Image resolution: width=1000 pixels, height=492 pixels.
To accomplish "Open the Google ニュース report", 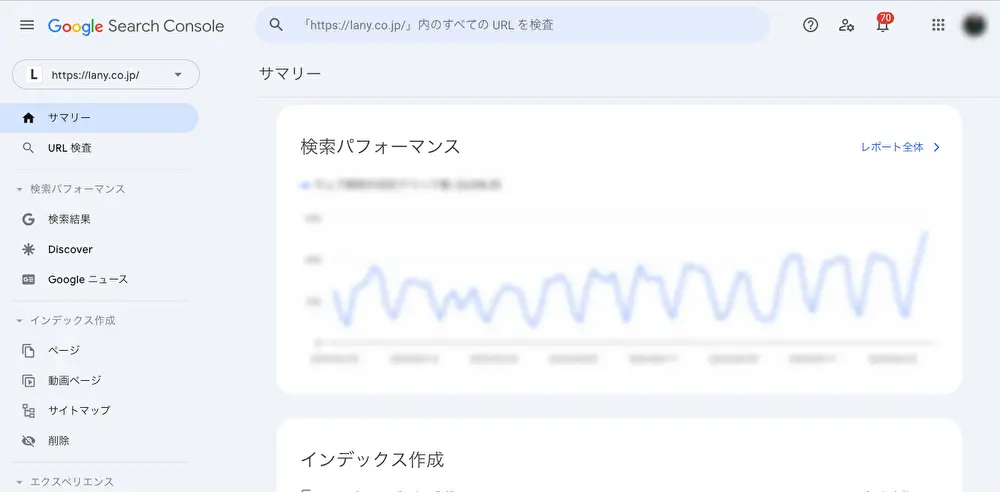I will pyautogui.click(x=88, y=280).
